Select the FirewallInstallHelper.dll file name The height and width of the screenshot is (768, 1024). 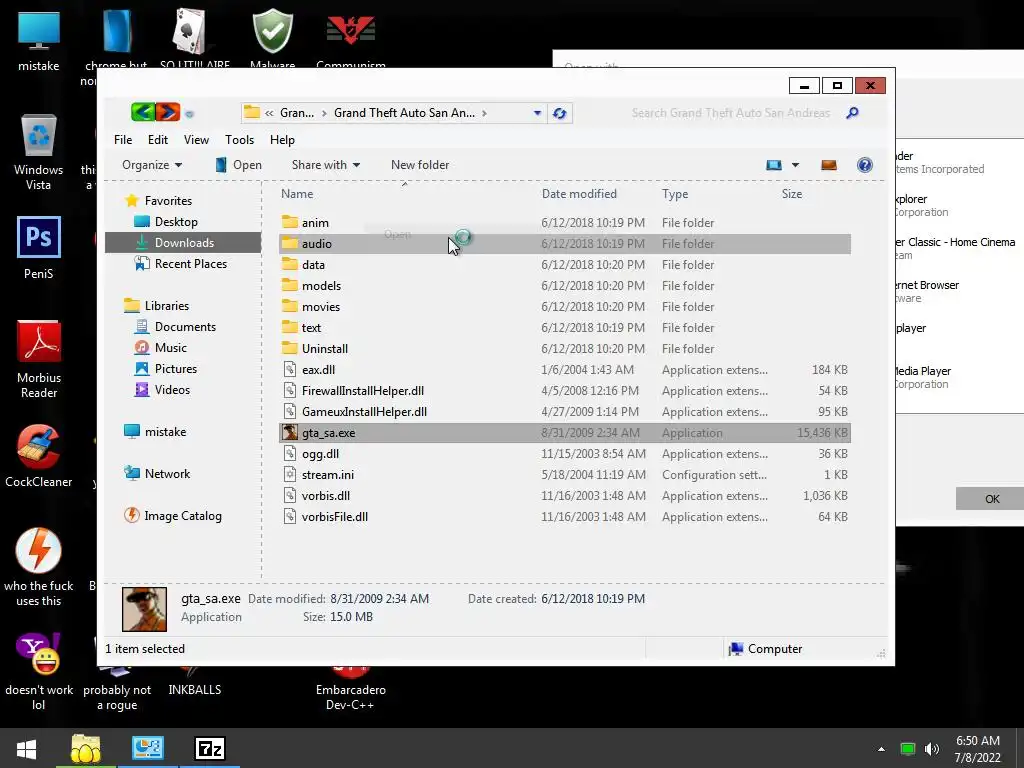pyautogui.click(x=362, y=391)
